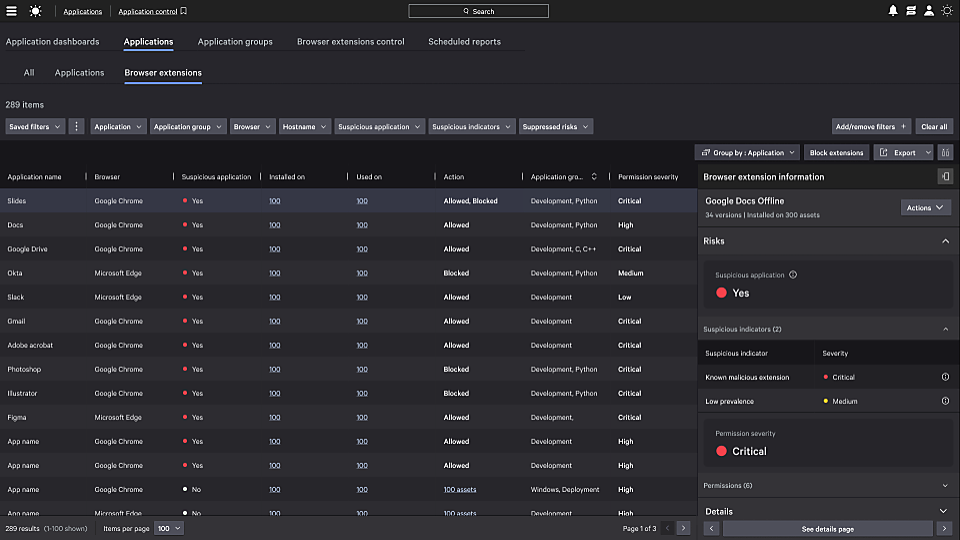The image size is (960, 540).
Task: Click the user profile icon
Action: point(929,11)
